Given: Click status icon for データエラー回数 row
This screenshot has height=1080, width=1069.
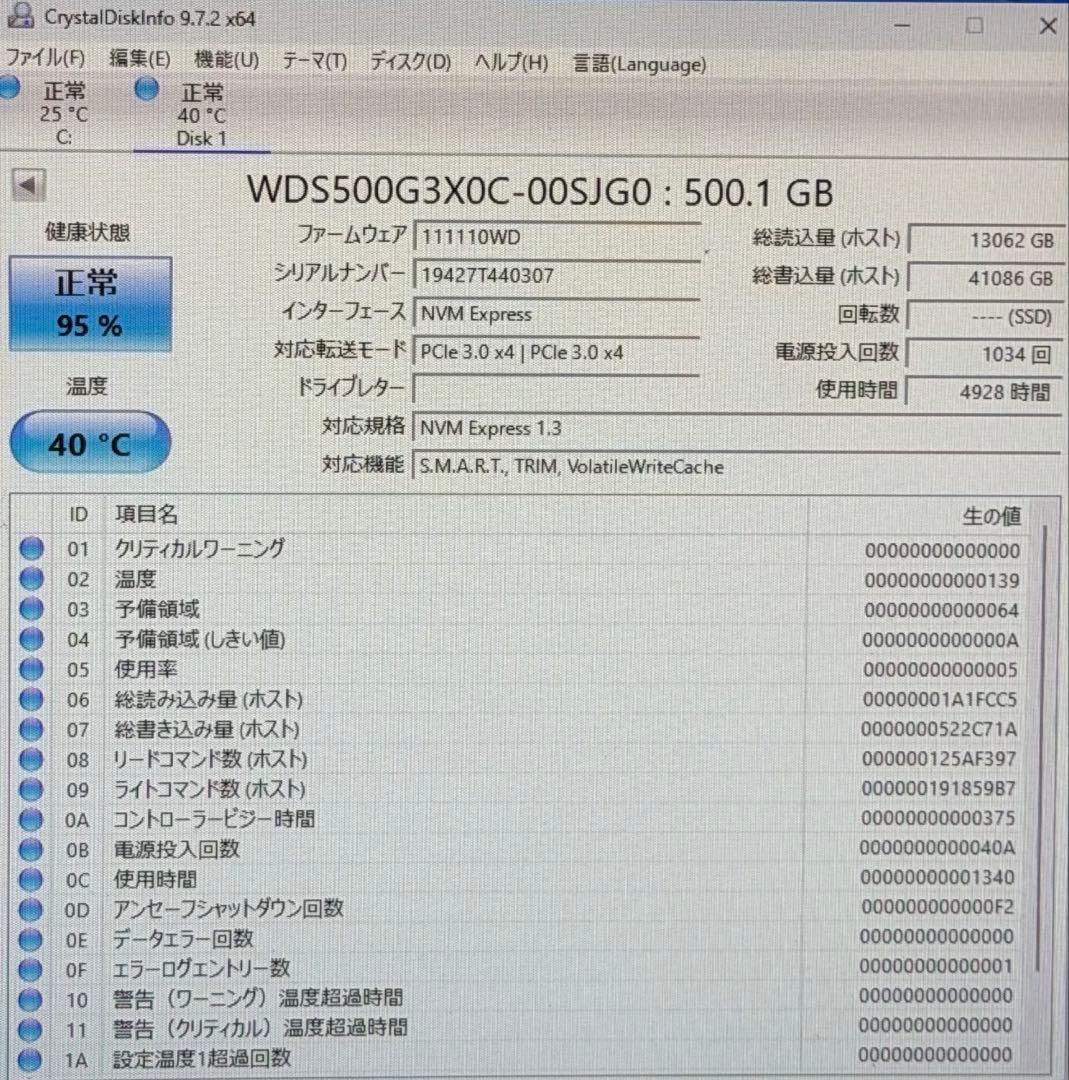Looking at the screenshot, I should [30, 939].
